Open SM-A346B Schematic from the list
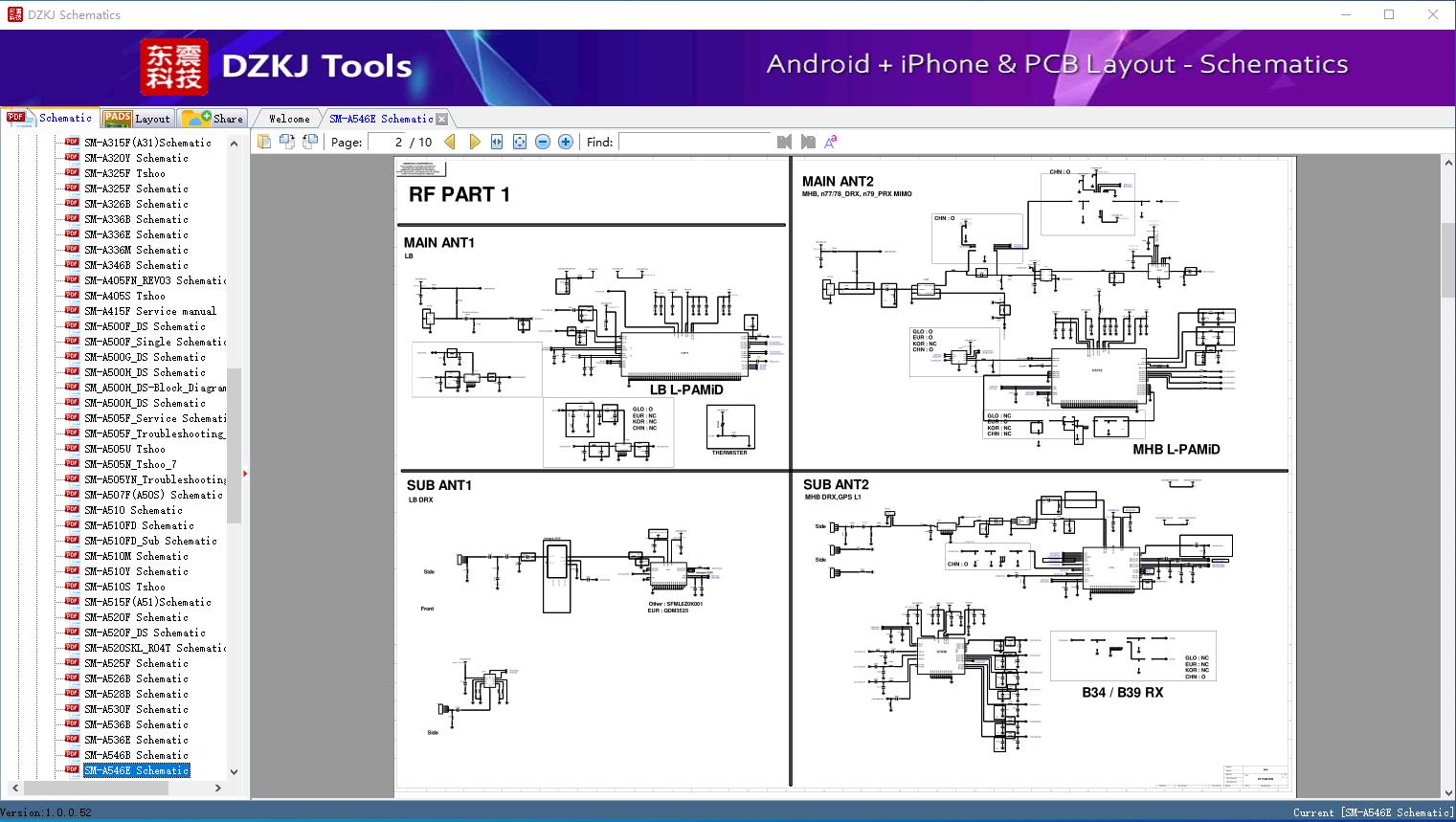The width and height of the screenshot is (1456, 822). [136, 265]
